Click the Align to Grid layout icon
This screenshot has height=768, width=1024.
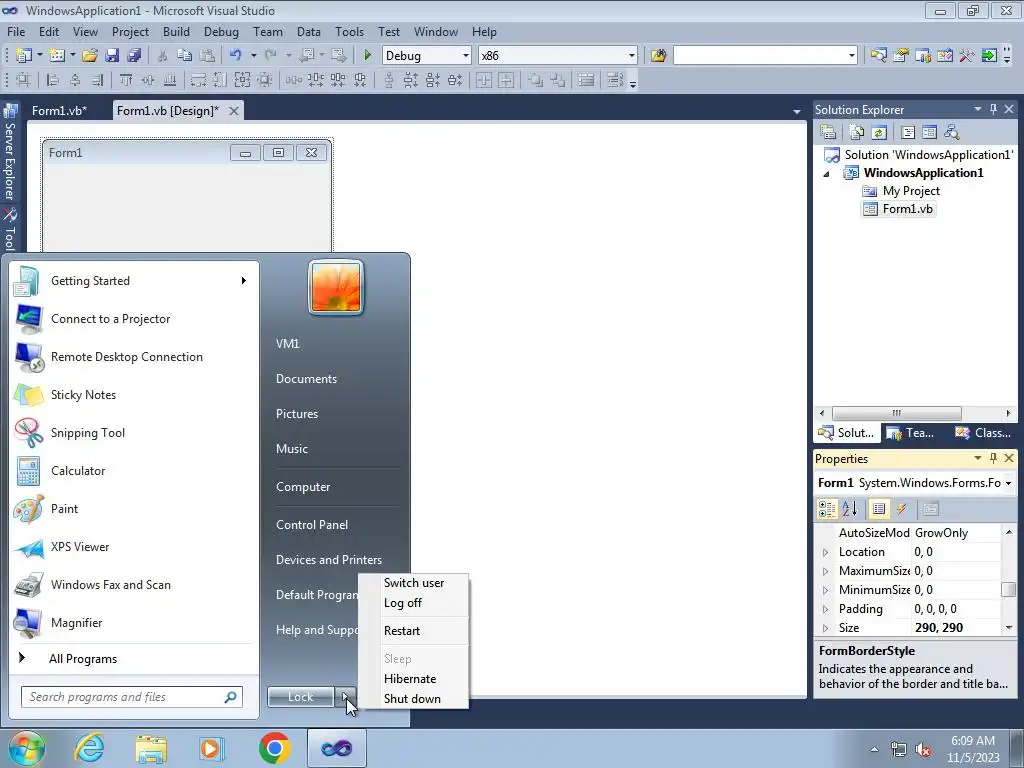pyautogui.click(x=24, y=80)
